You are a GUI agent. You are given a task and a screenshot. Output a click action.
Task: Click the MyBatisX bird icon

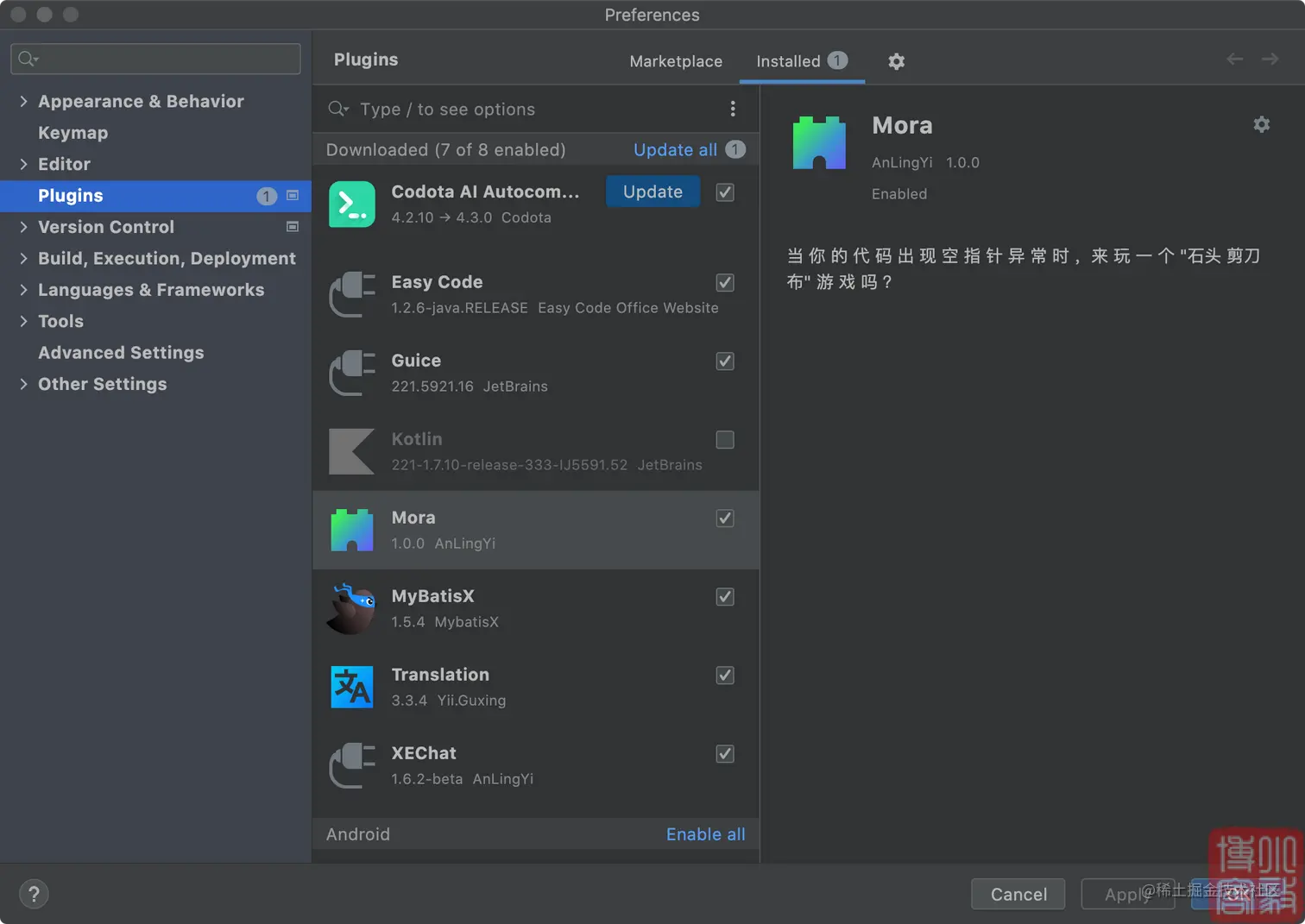point(352,609)
